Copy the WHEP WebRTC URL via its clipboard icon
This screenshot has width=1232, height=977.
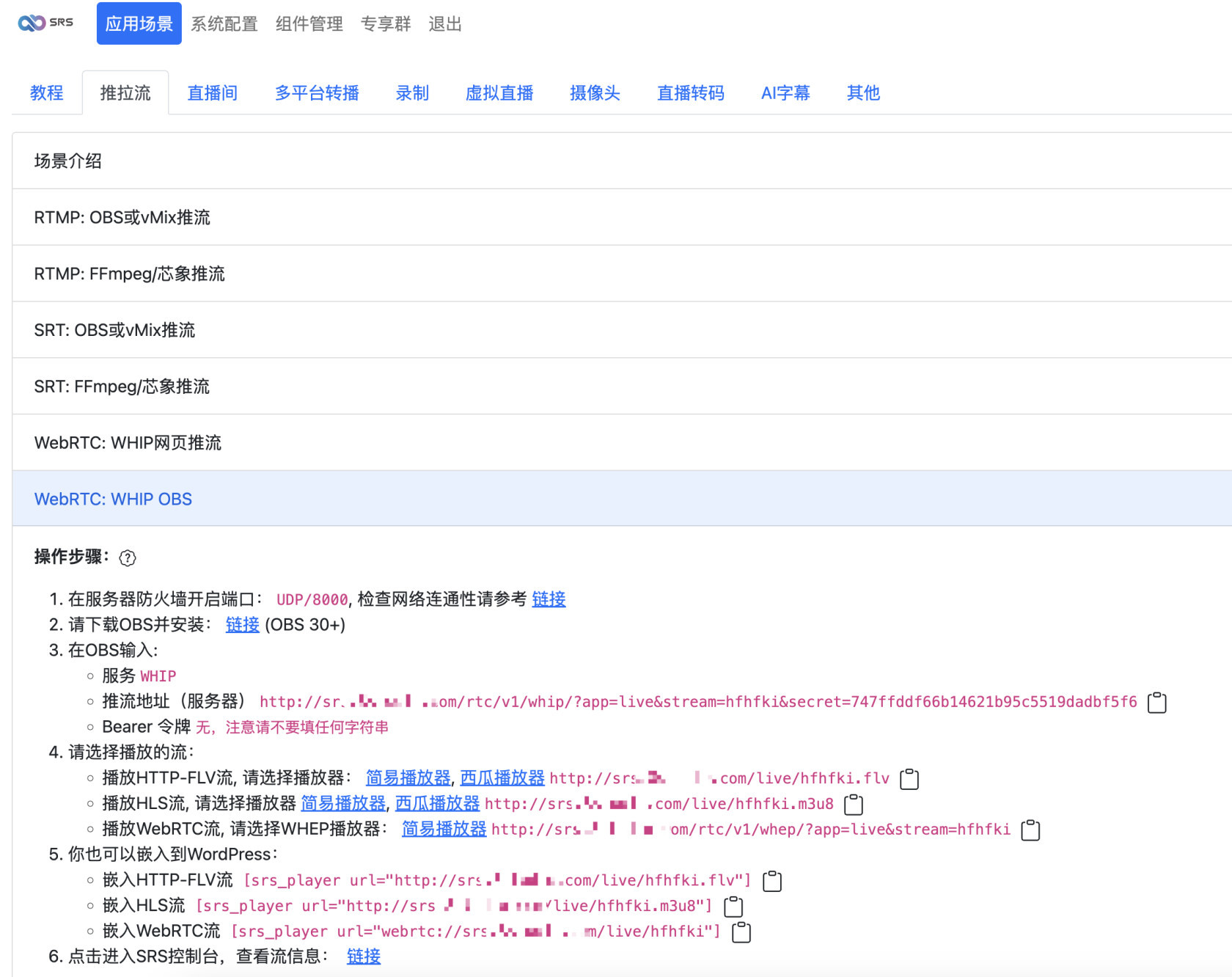pyautogui.click(x=1030, y=830)
